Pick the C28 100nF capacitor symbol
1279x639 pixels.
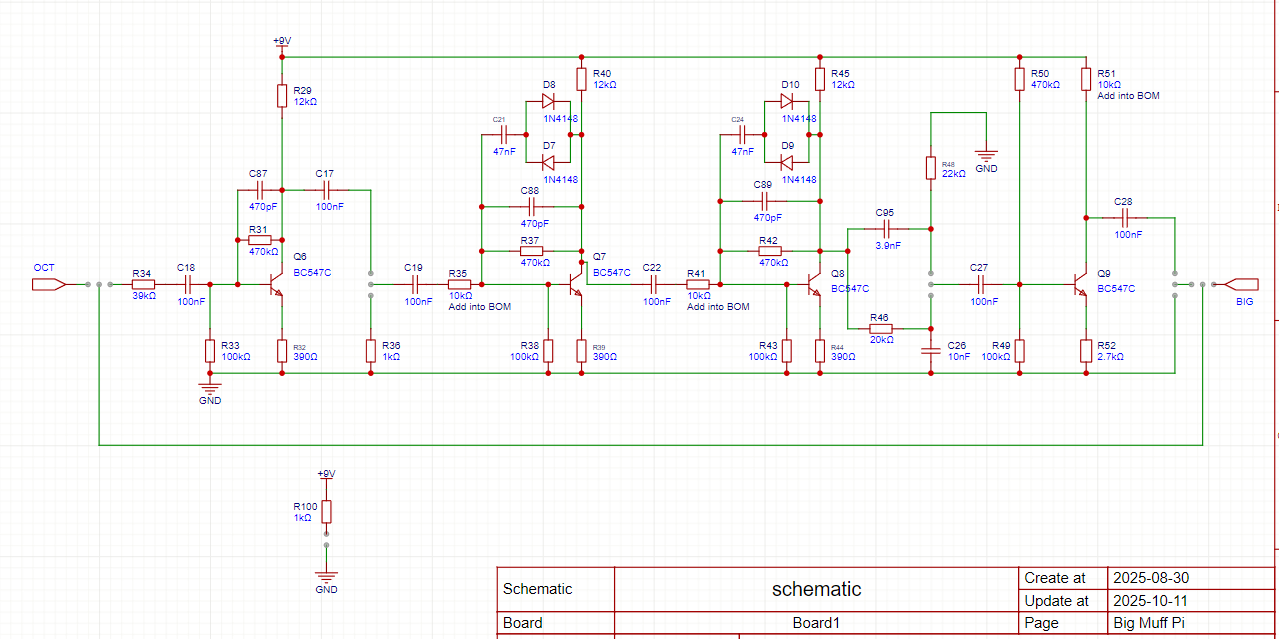1125,217
